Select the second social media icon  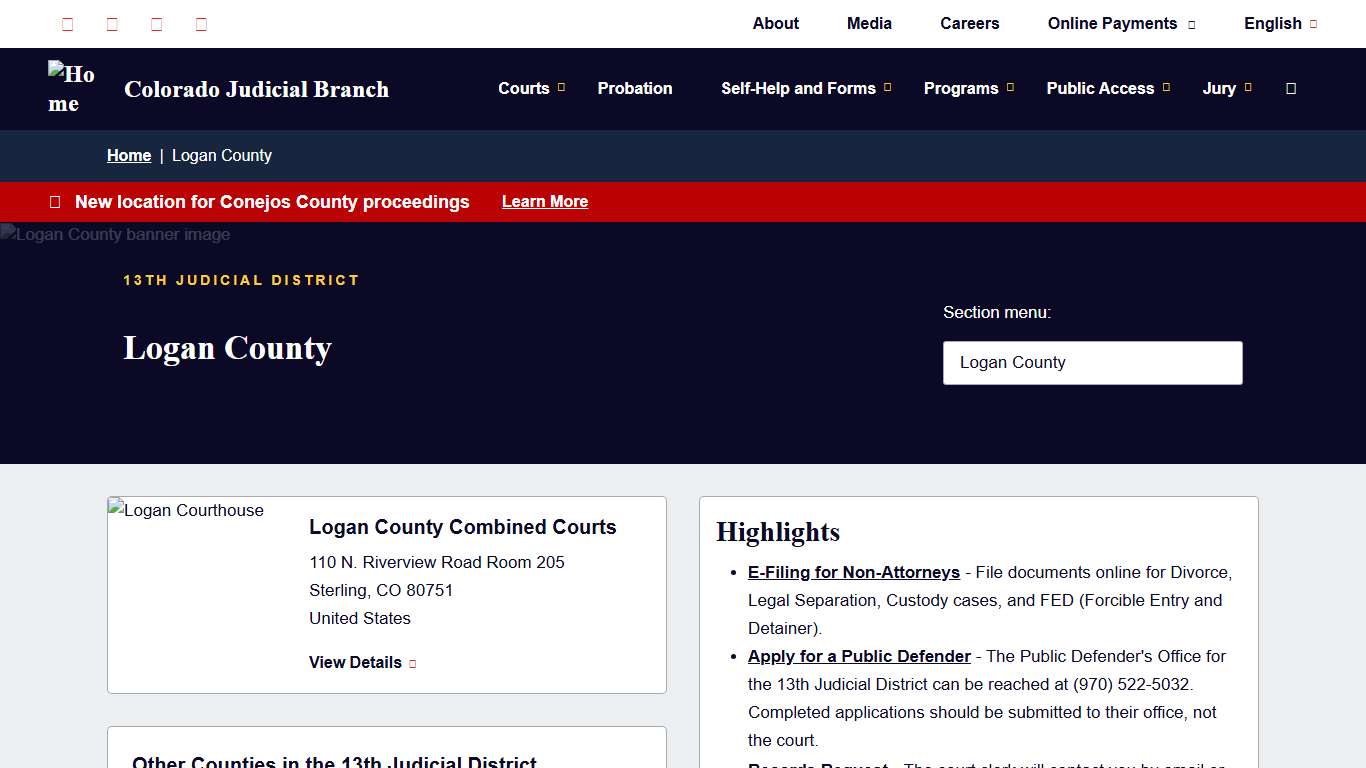[x=112, y=23]
